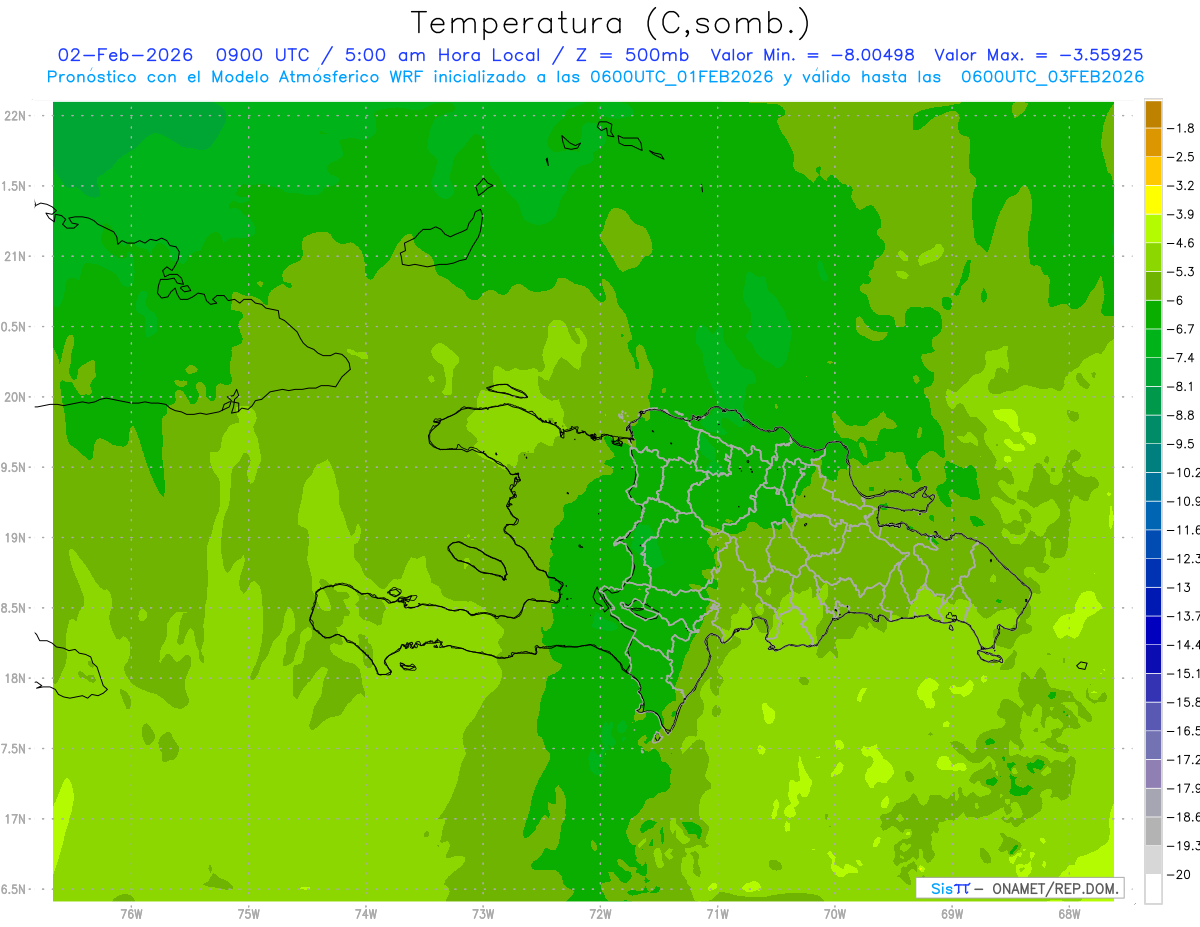Click the '73W' longitude axis label
1200x927 pixels.
pyautogui.click(x=483, y=914)
